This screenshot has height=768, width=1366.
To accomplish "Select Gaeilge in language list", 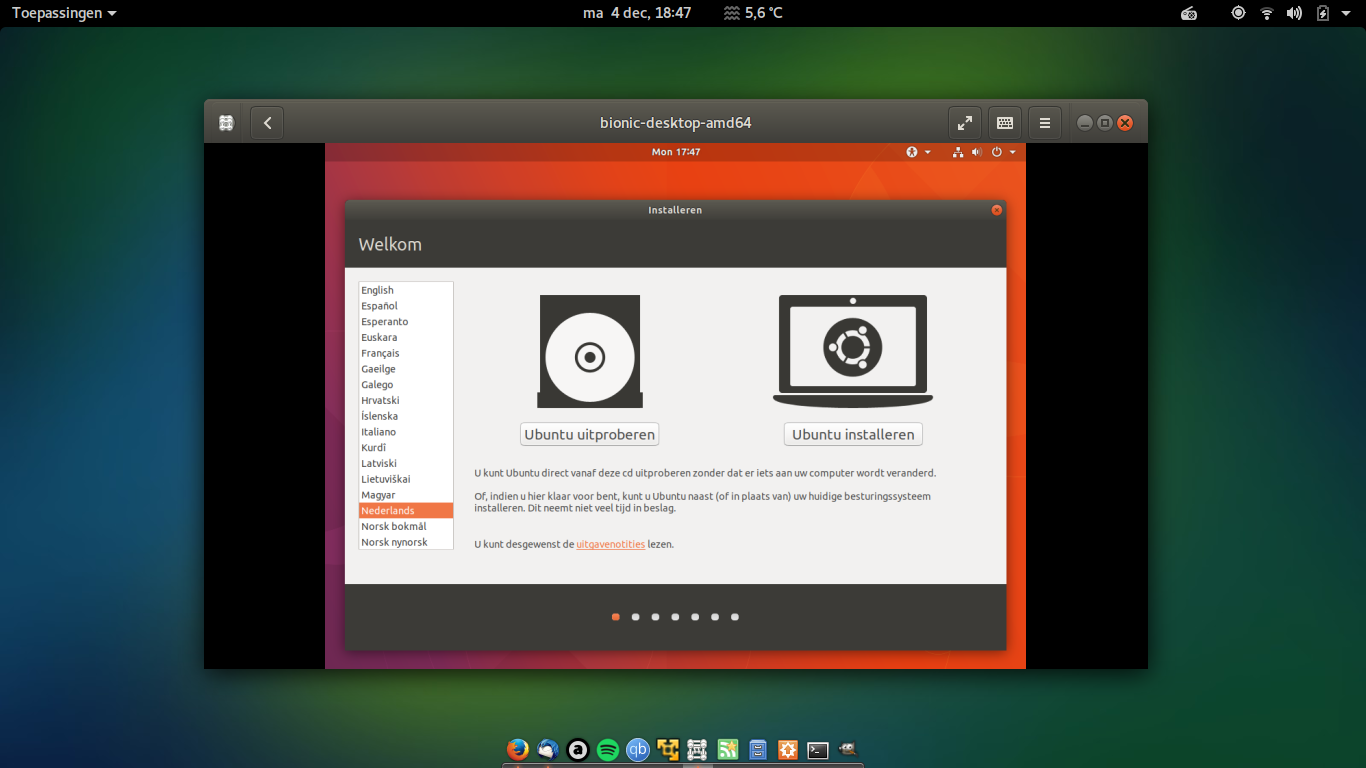I will (406, 369).
